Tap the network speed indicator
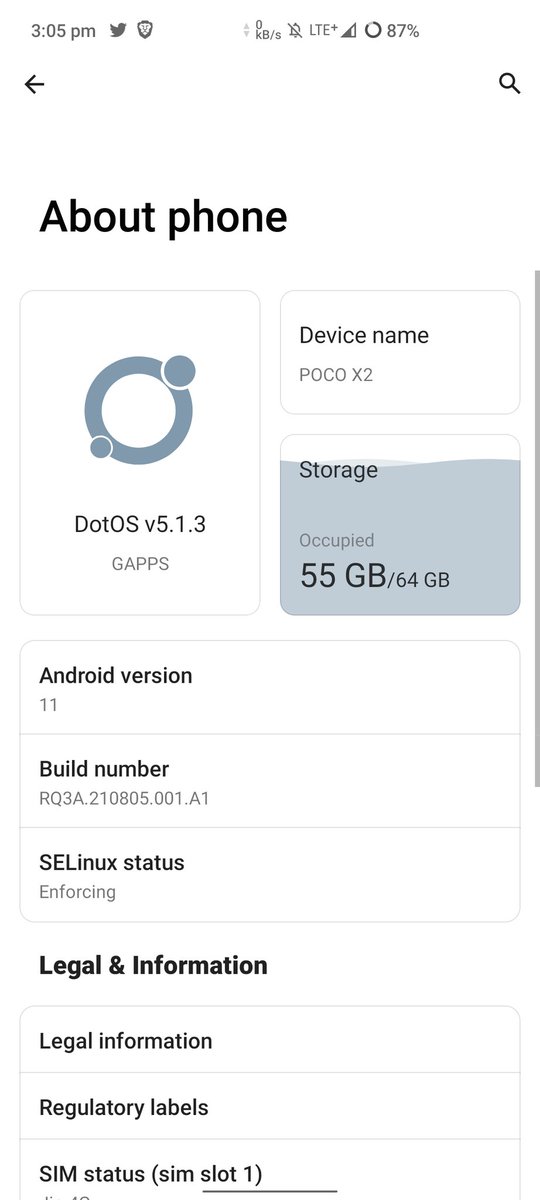 click(x=262, y=31)
